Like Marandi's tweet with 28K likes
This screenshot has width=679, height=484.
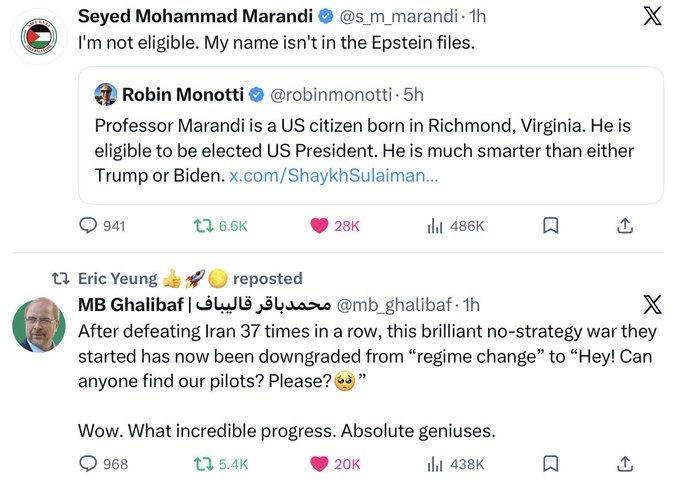pyautogui.click(x=320, y=226)
